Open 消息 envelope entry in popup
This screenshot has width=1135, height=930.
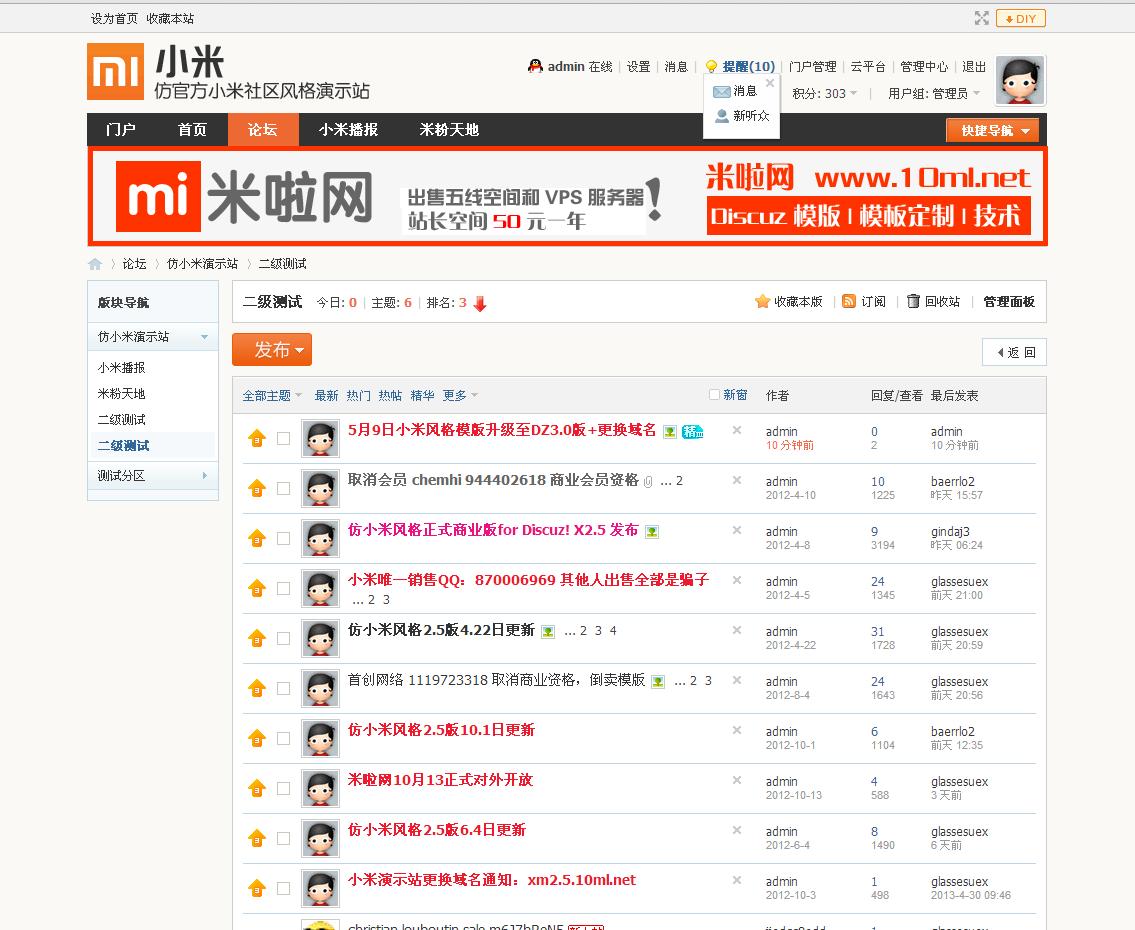(735, 91)
